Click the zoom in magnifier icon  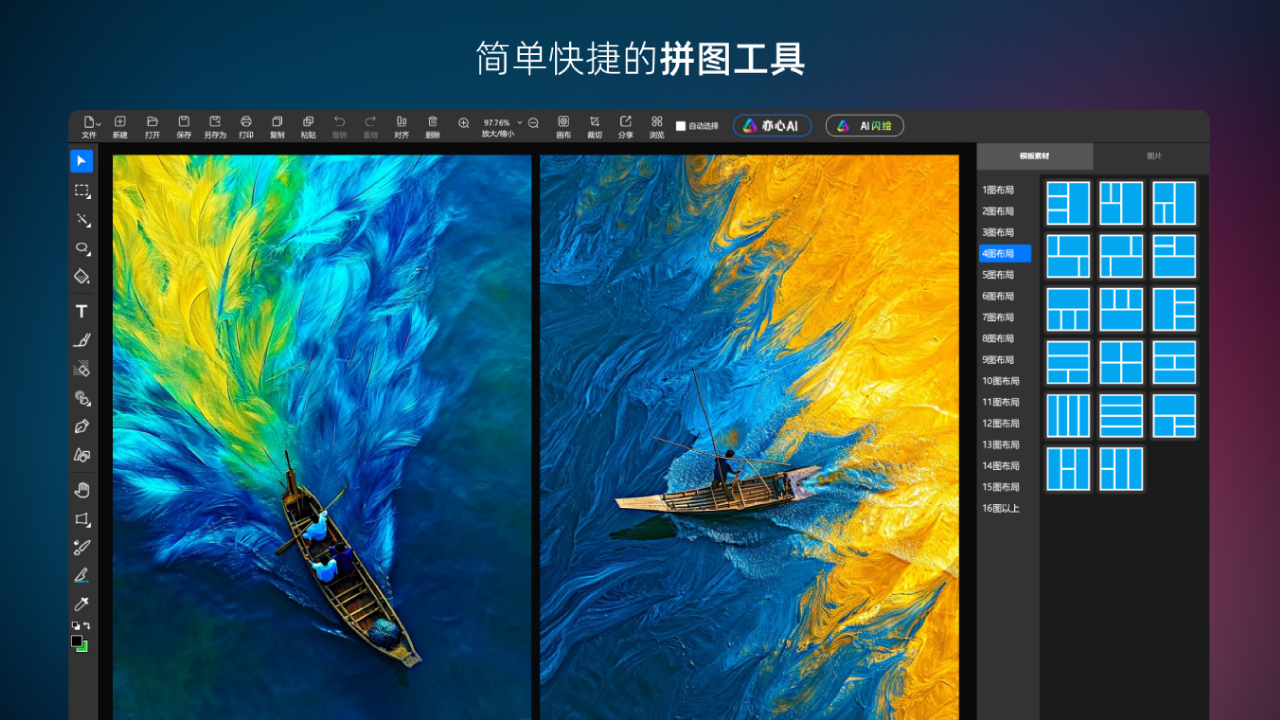[x=464, y=123]
